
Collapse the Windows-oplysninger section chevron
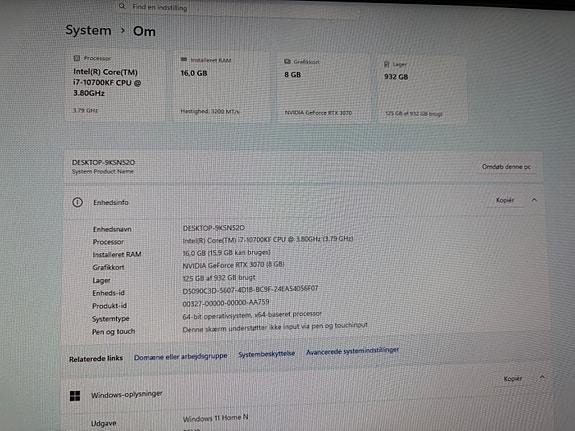(542, 377)
